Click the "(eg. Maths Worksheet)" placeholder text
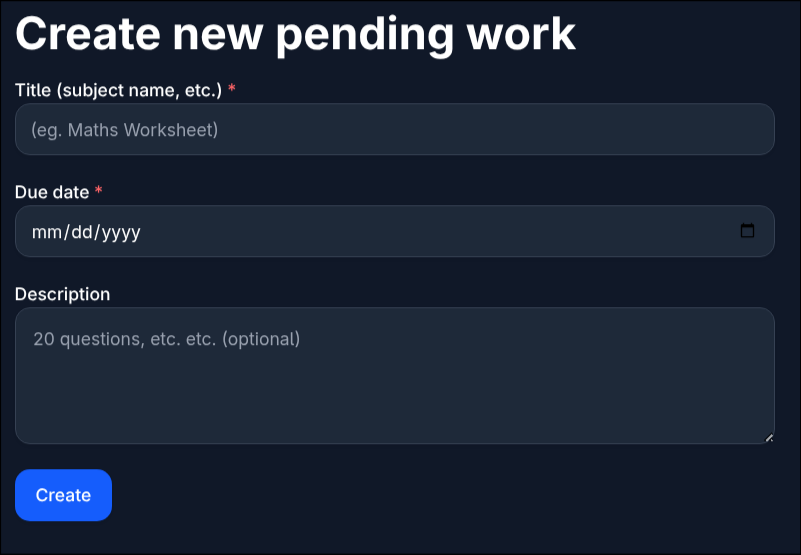801x555 pixels. coord(125,130)
